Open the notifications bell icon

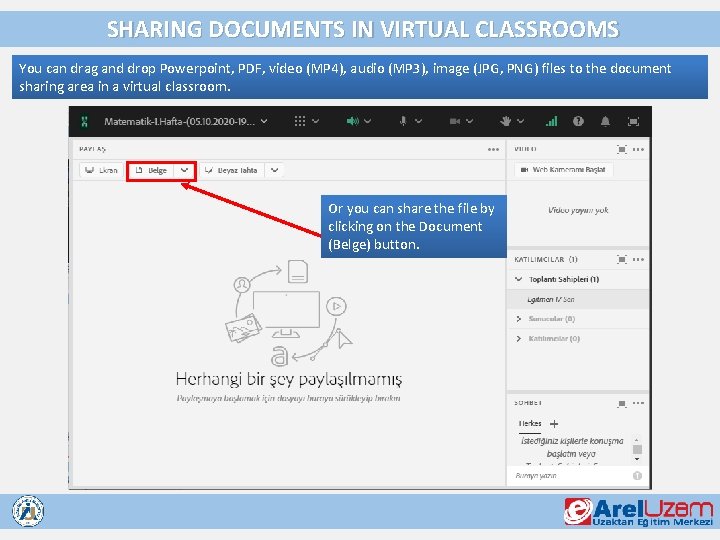[606, 121]
